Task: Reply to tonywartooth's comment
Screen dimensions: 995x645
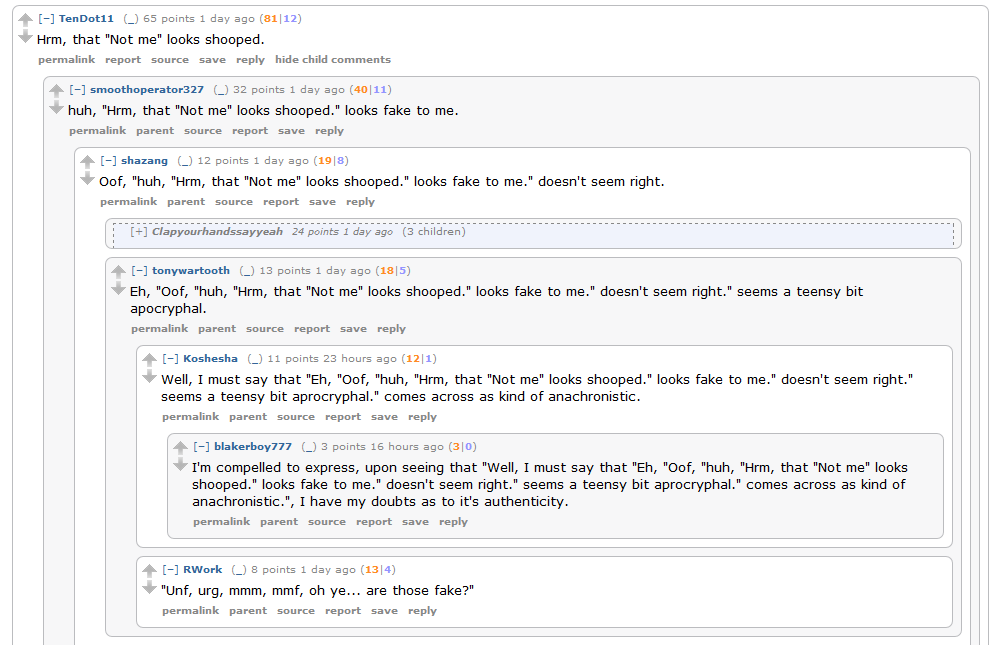Action: [391, 329]
